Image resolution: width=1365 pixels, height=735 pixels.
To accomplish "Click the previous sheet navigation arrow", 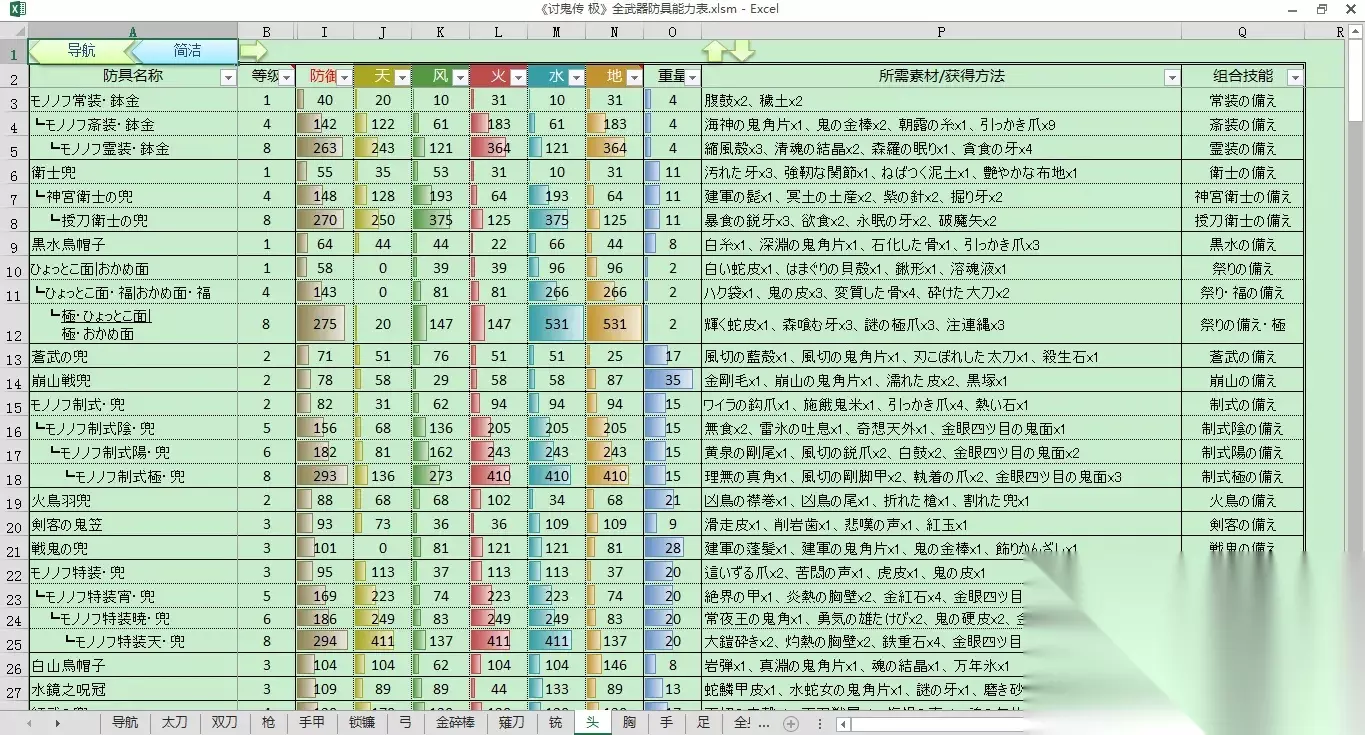I will (29, 723).
